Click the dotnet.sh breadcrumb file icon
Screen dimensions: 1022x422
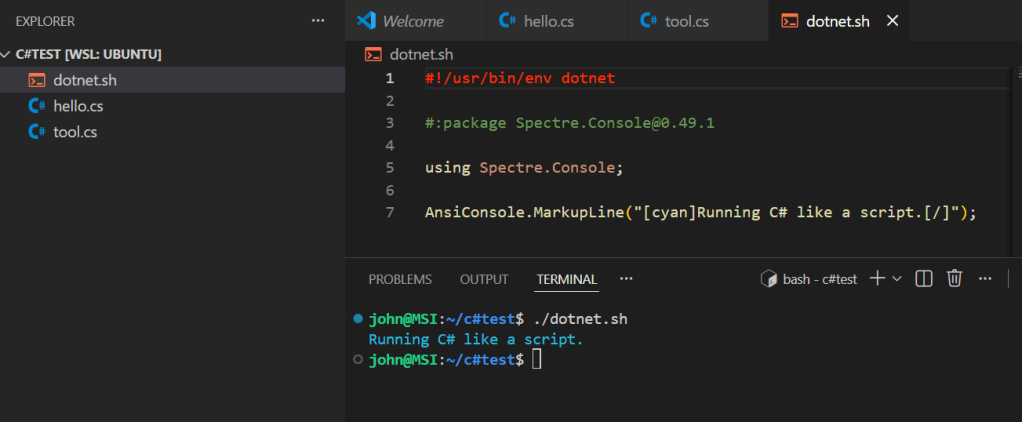click(x=373, y=55)
